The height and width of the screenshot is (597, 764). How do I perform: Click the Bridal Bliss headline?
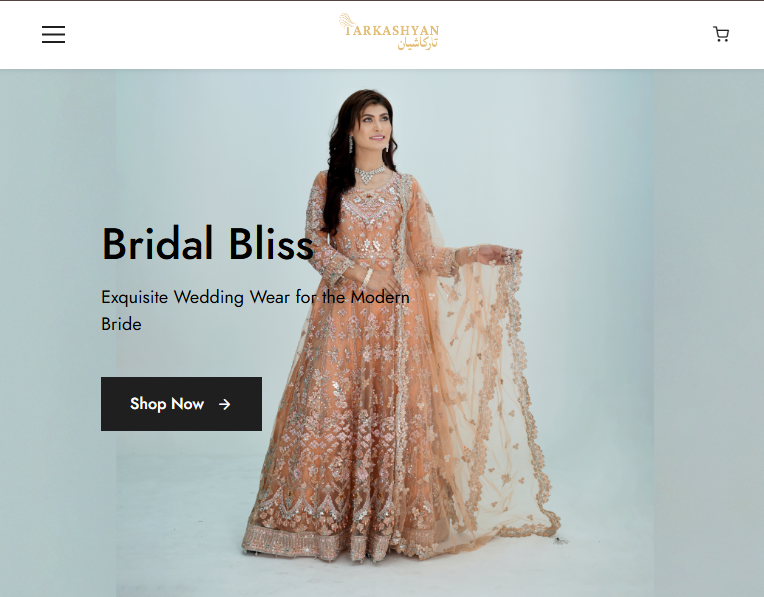point(208,244)
